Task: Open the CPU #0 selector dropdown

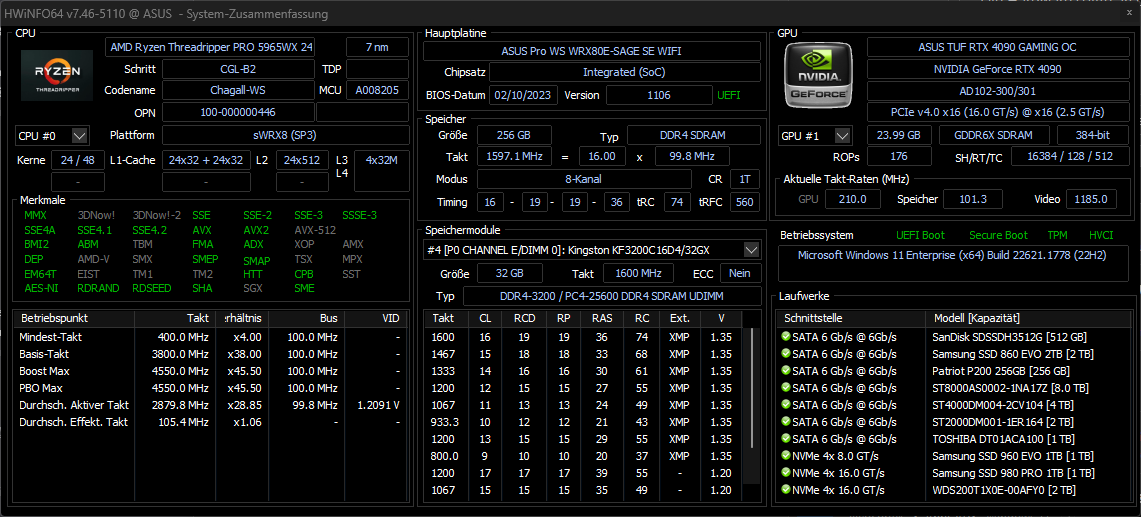Action: pos(80,135)
